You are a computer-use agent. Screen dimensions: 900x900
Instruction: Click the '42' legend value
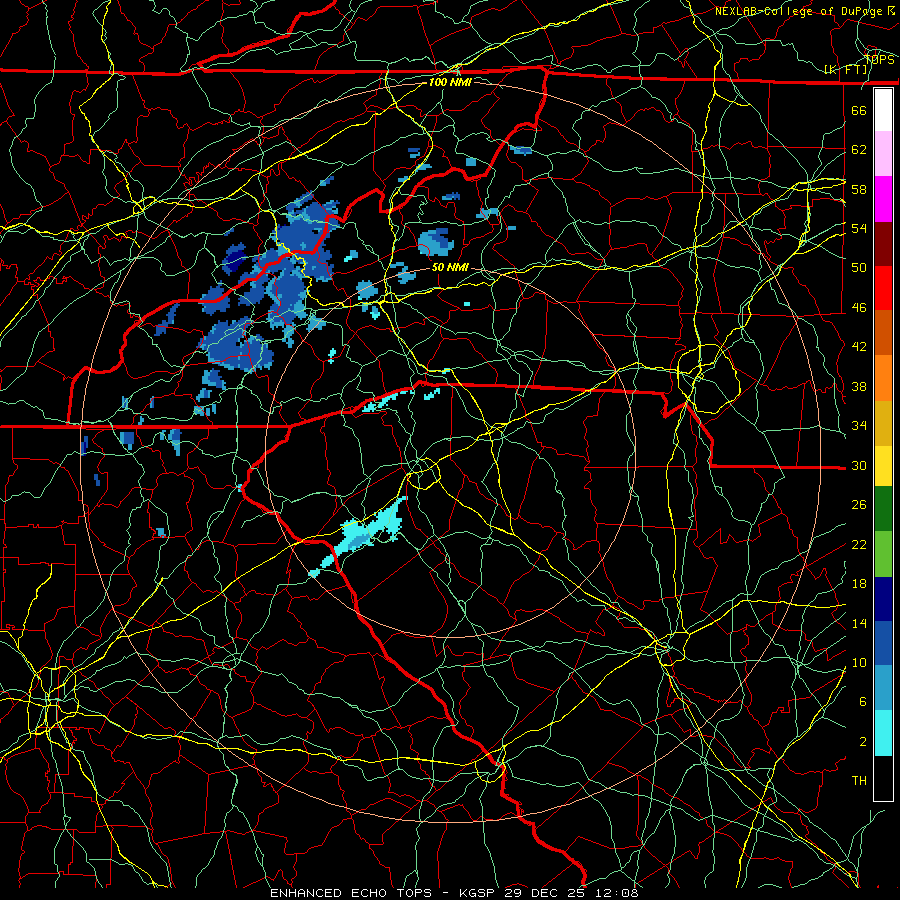click(x=859, y=347)
